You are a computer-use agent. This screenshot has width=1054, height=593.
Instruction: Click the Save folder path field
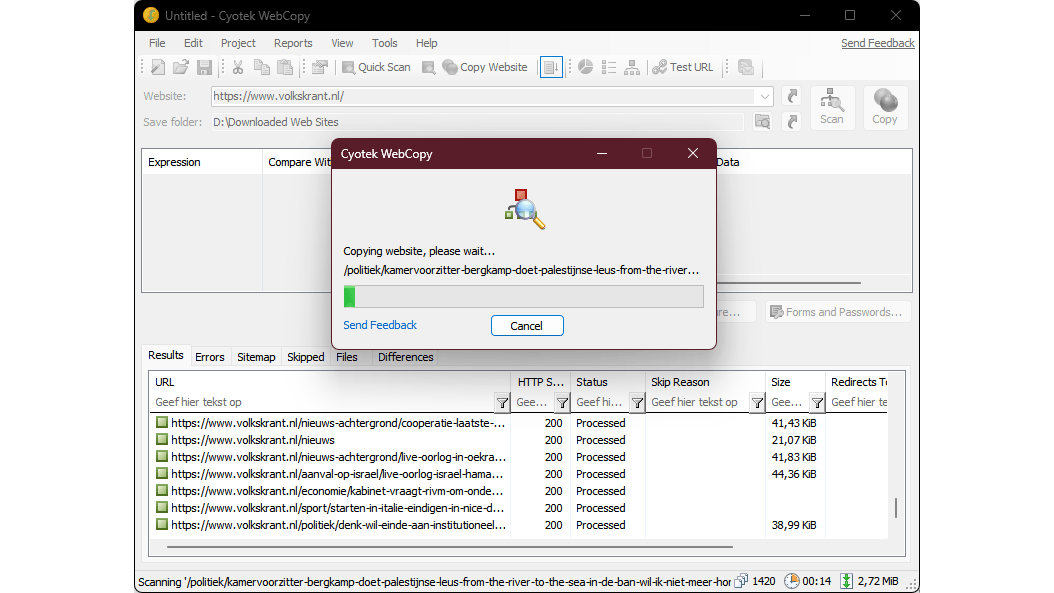coord(477,122)
